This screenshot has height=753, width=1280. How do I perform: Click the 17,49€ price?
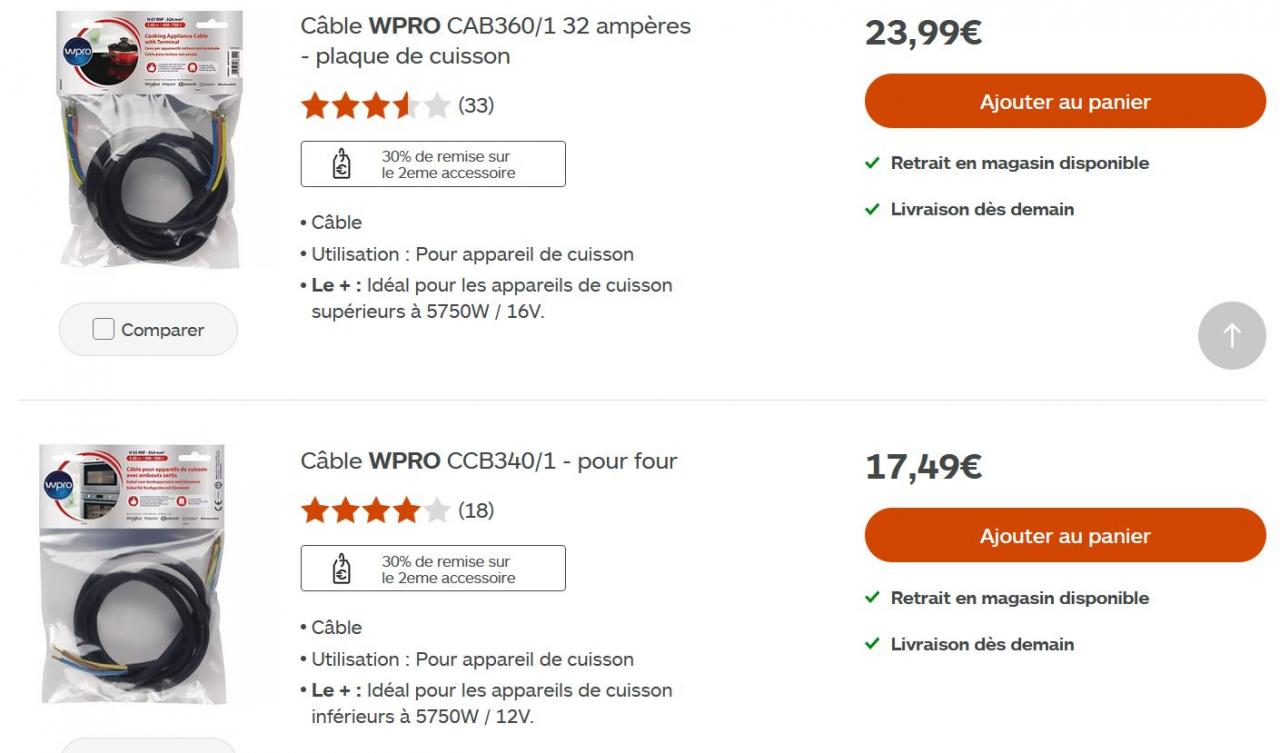[x=922, y=466]
